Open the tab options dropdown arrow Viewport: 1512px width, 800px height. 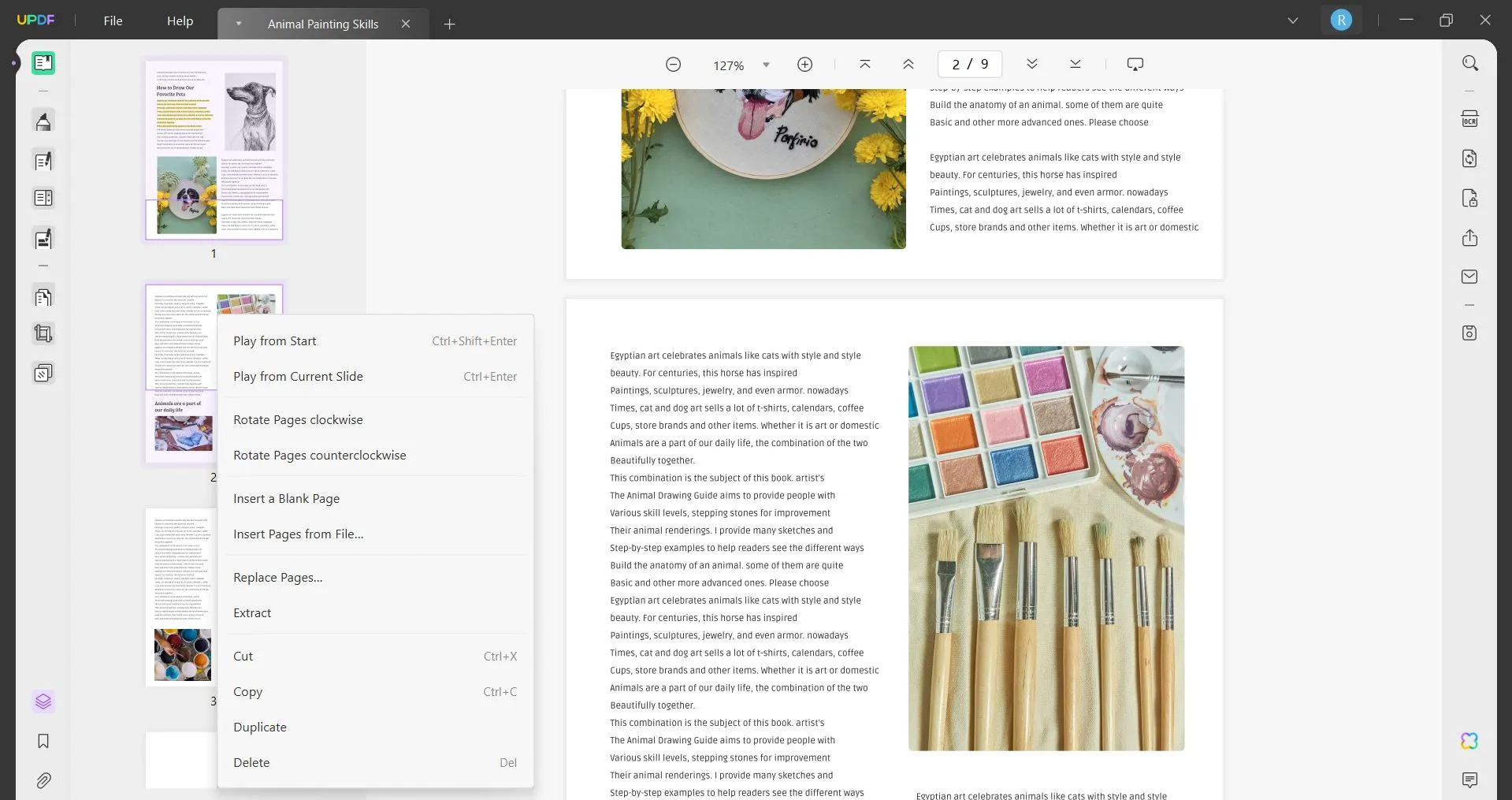[x=238, y=24]
